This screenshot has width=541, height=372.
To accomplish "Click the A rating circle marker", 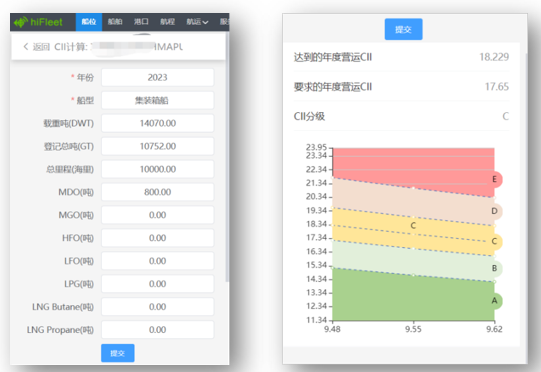I will point(495,301).
